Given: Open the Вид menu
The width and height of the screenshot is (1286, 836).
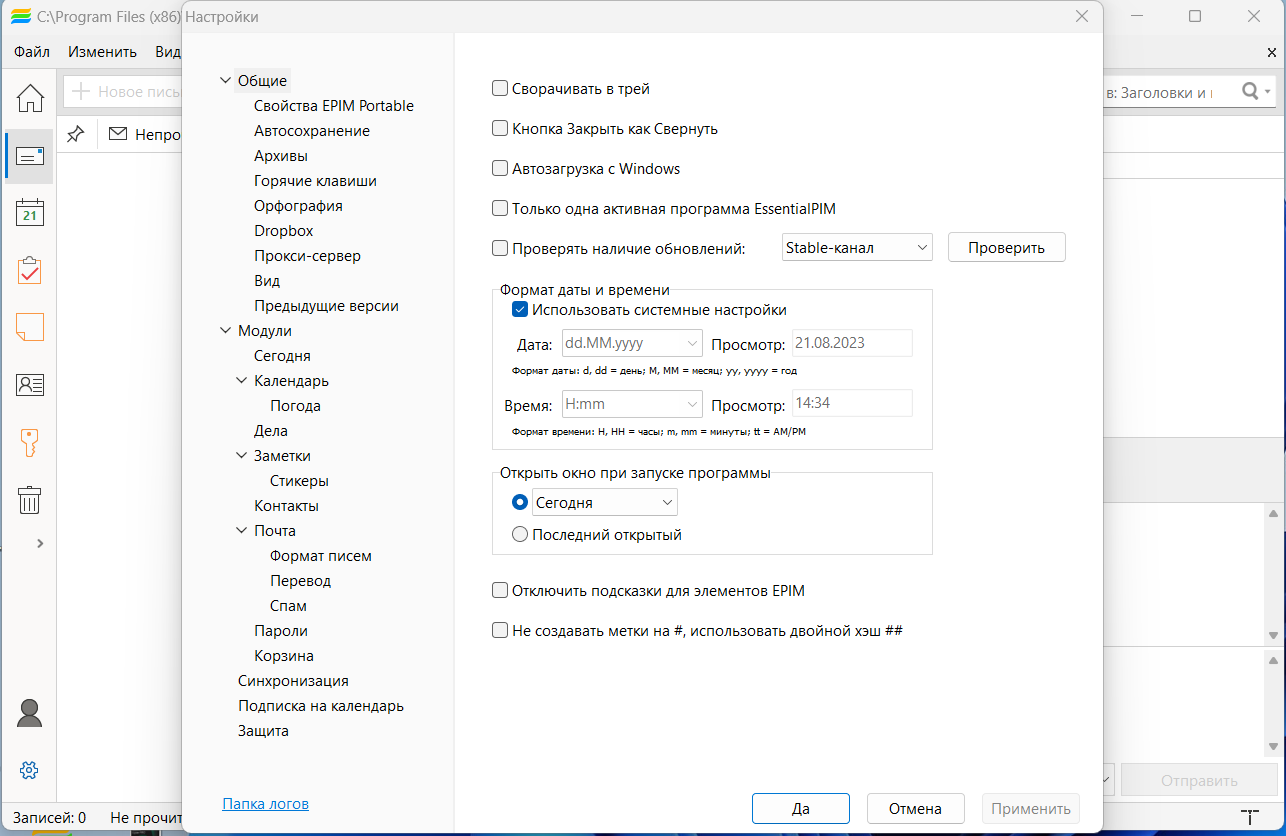Looking at the screenshot, I should [x=167, y=52].
